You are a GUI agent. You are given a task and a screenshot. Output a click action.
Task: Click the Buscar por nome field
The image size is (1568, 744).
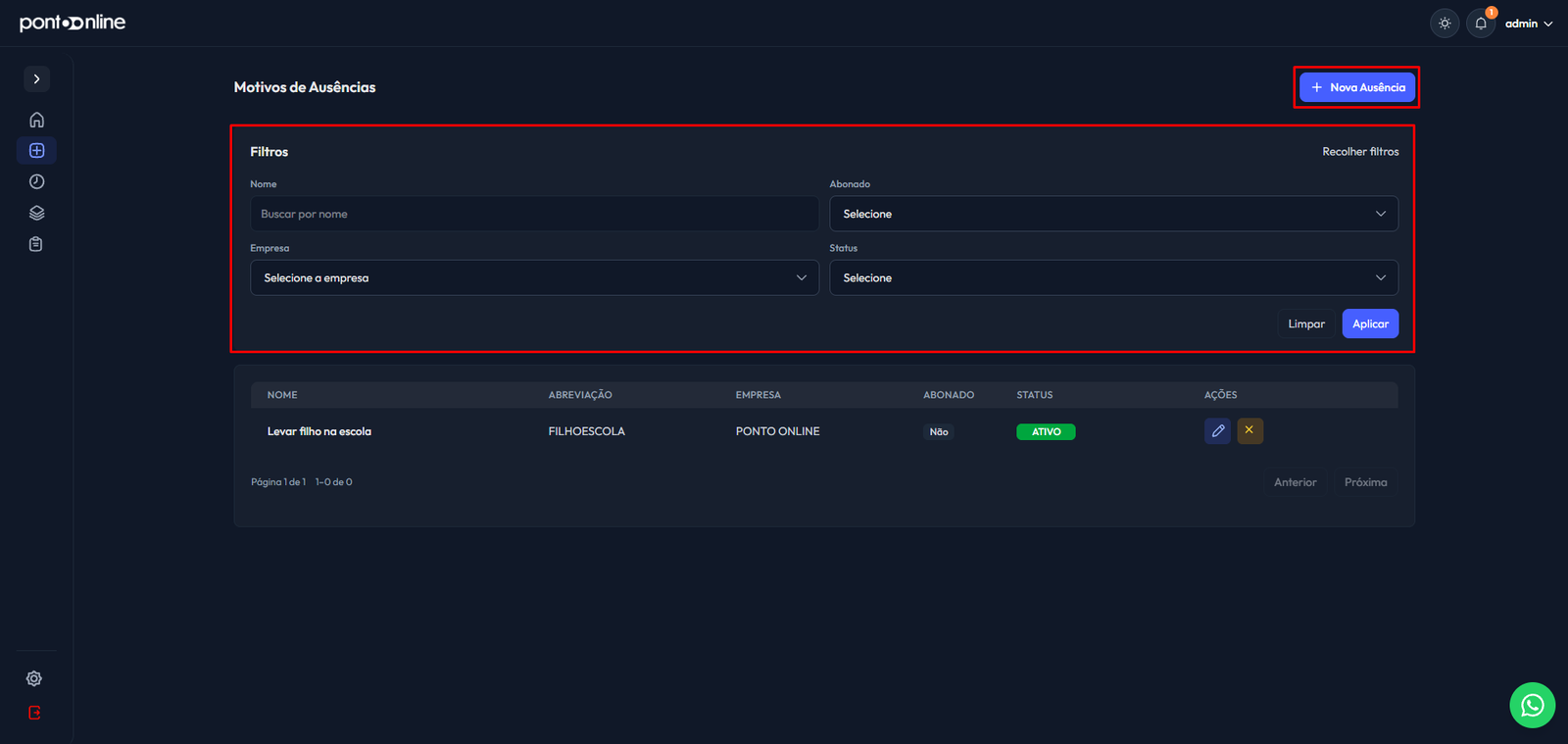tap(534, 214)
